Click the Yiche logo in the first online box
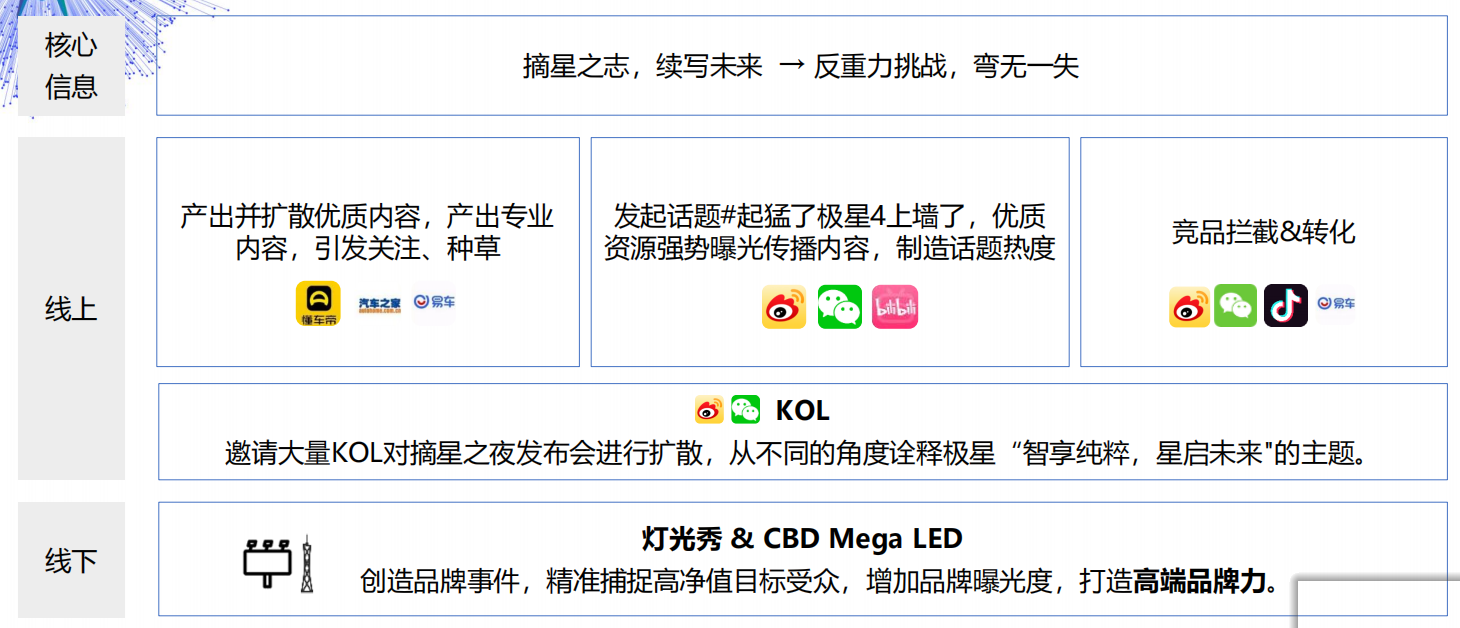The width and height of the screenshot is (1460, 628). [435, 302]
